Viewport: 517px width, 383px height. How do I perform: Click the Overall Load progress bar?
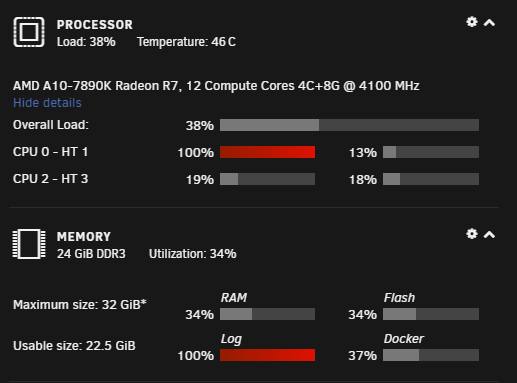[x=349, y=125]
